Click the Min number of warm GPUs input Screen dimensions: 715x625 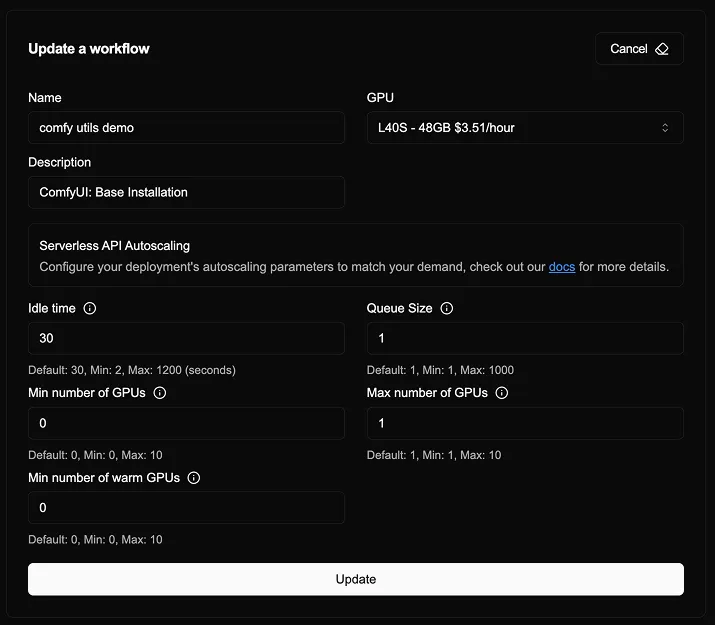[x=186, y=508]
